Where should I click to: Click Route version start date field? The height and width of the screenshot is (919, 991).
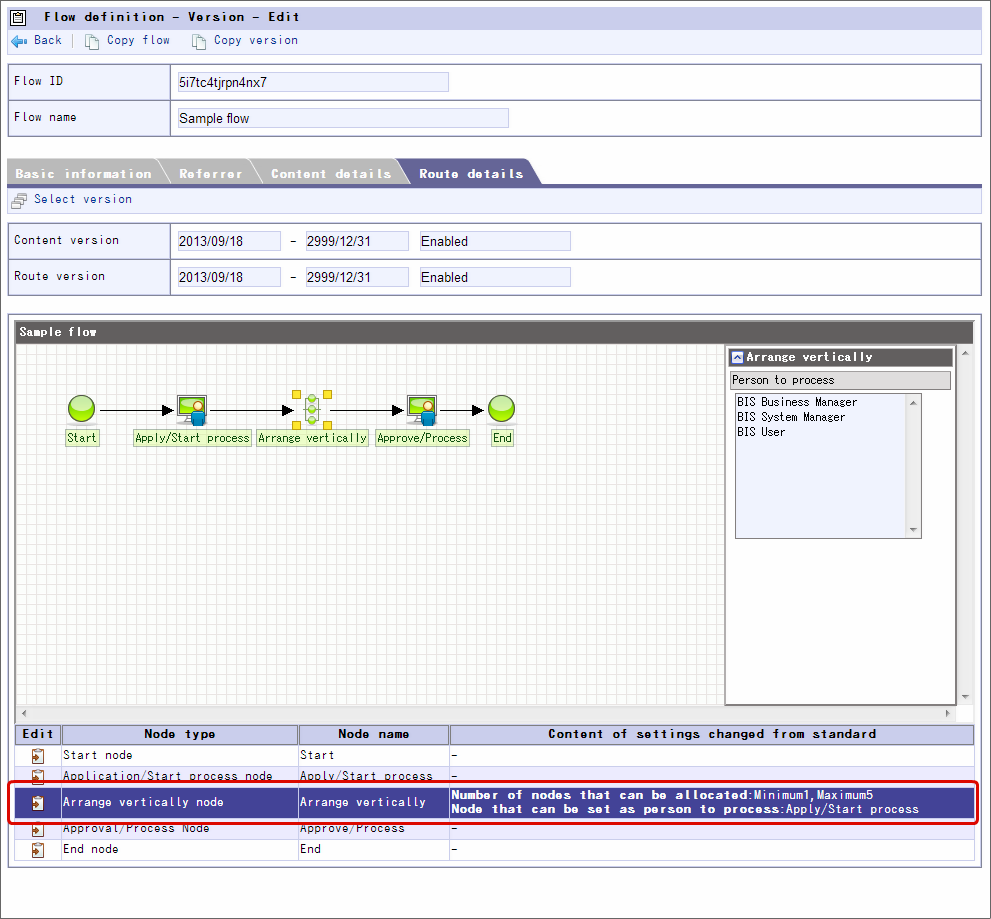click(229, 277)
